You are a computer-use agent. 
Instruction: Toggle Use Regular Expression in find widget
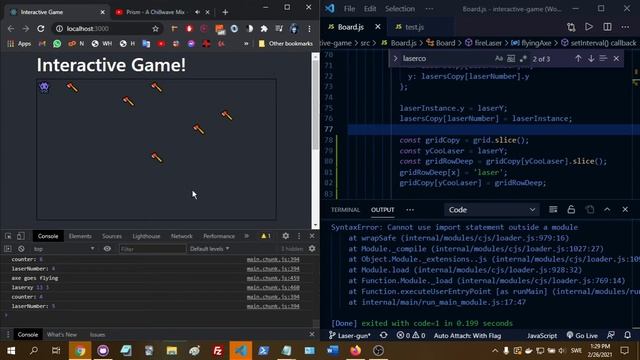[x=523, y=59]
